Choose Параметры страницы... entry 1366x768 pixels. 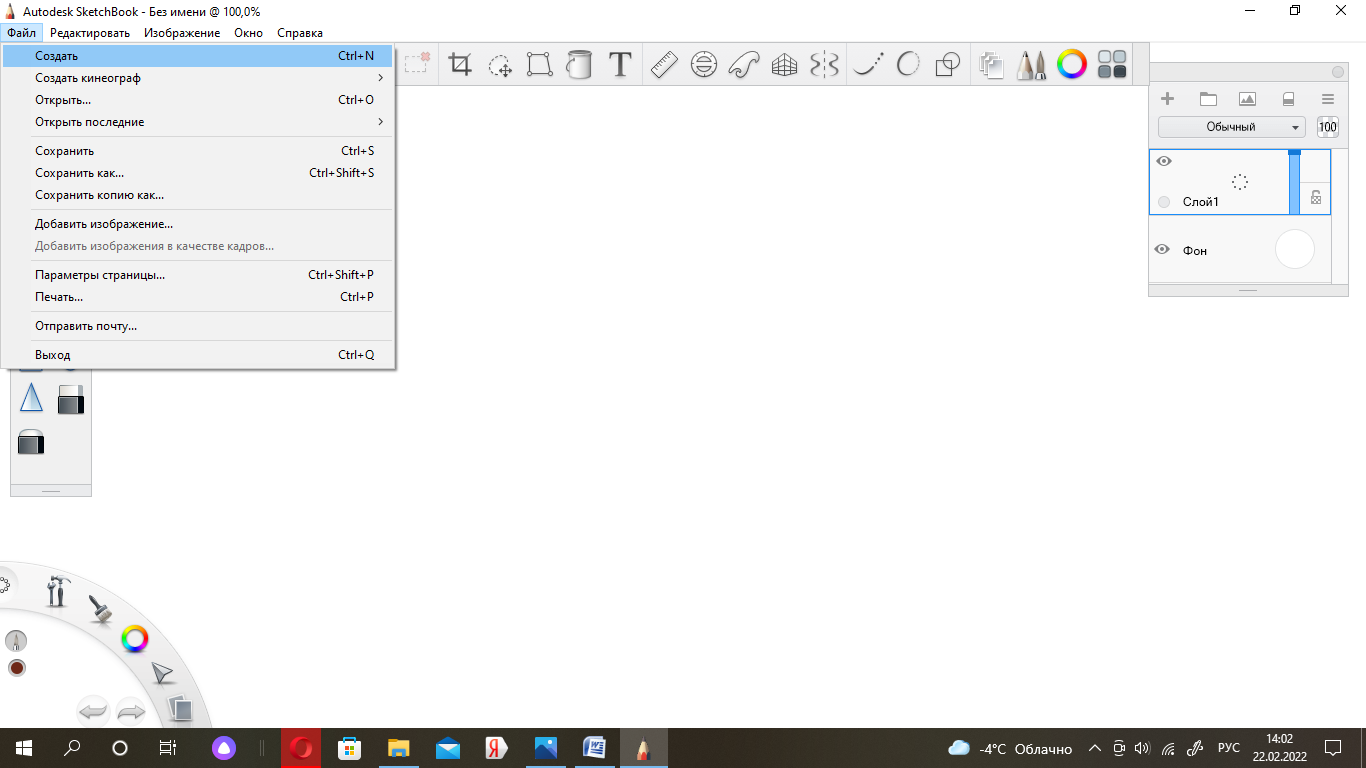[198, 275]
